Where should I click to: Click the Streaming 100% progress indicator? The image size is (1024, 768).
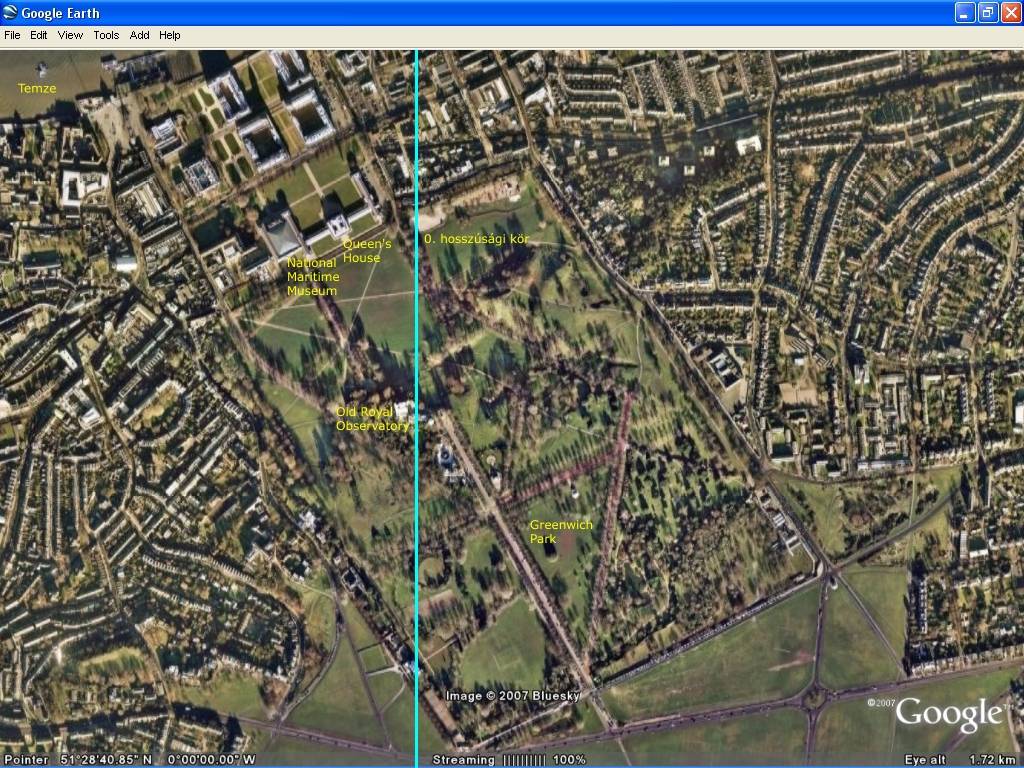coord(509,760)
